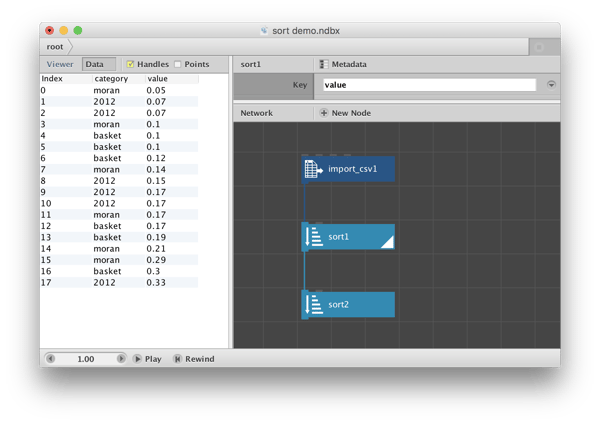Select the sort2 node label
The image size is (600, 424).
click(338, 305)
